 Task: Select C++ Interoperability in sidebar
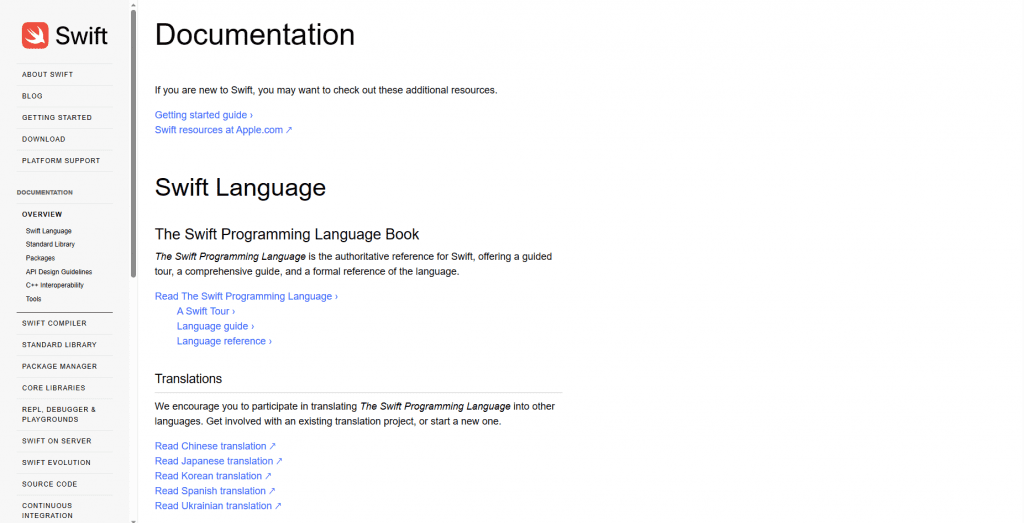pos(55,285)
